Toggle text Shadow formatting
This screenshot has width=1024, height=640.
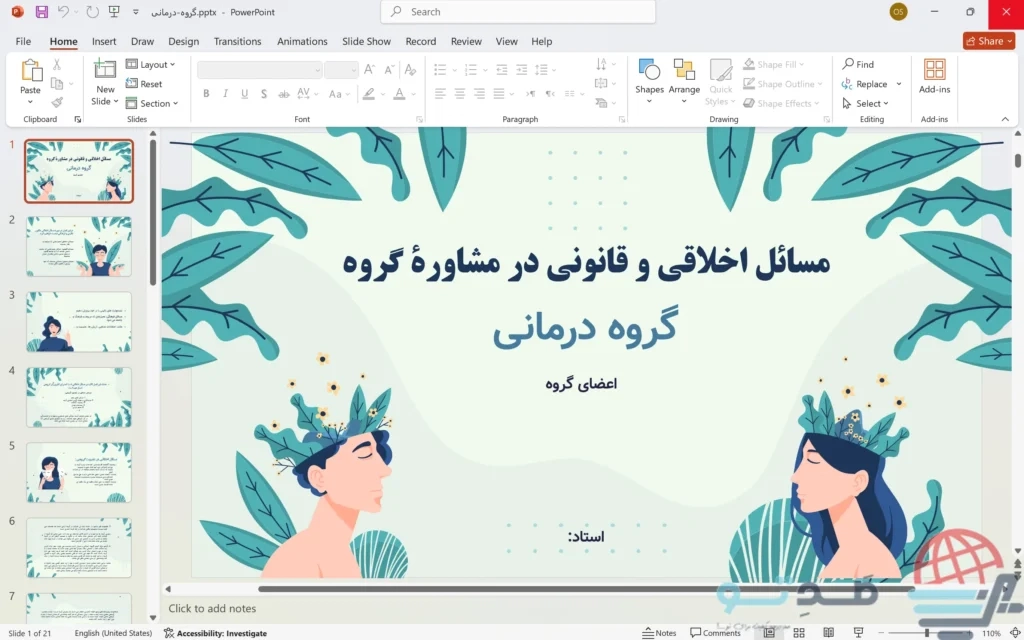(264, 93)
